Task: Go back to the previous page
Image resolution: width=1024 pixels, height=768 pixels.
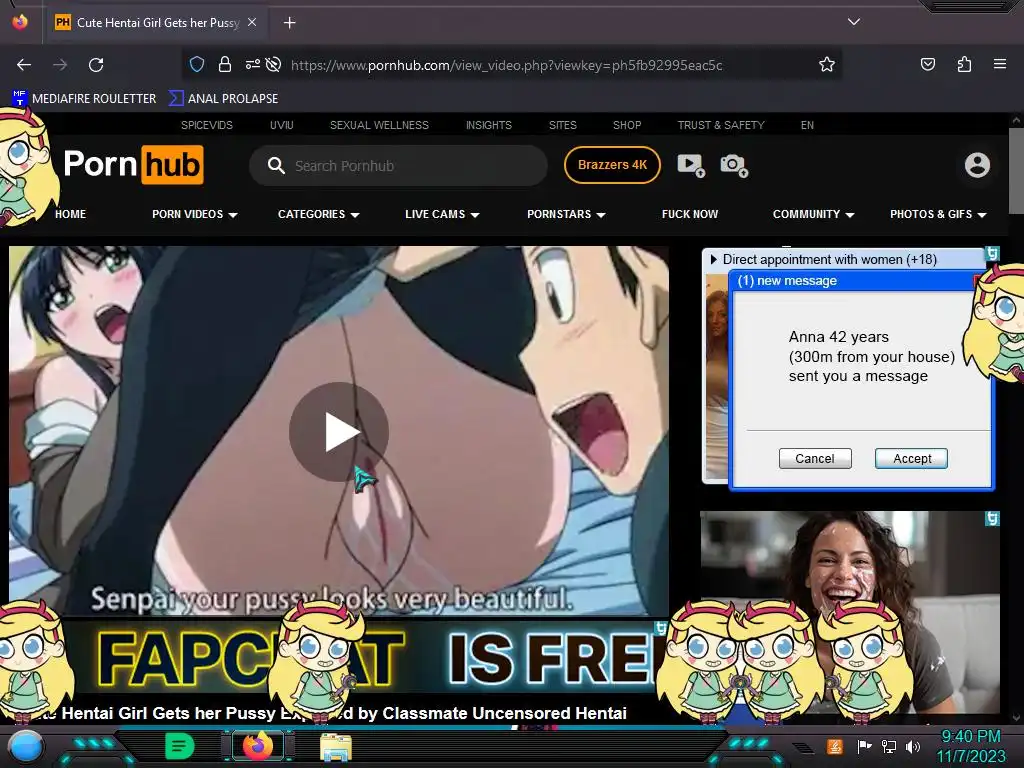Action: [24, 65]
